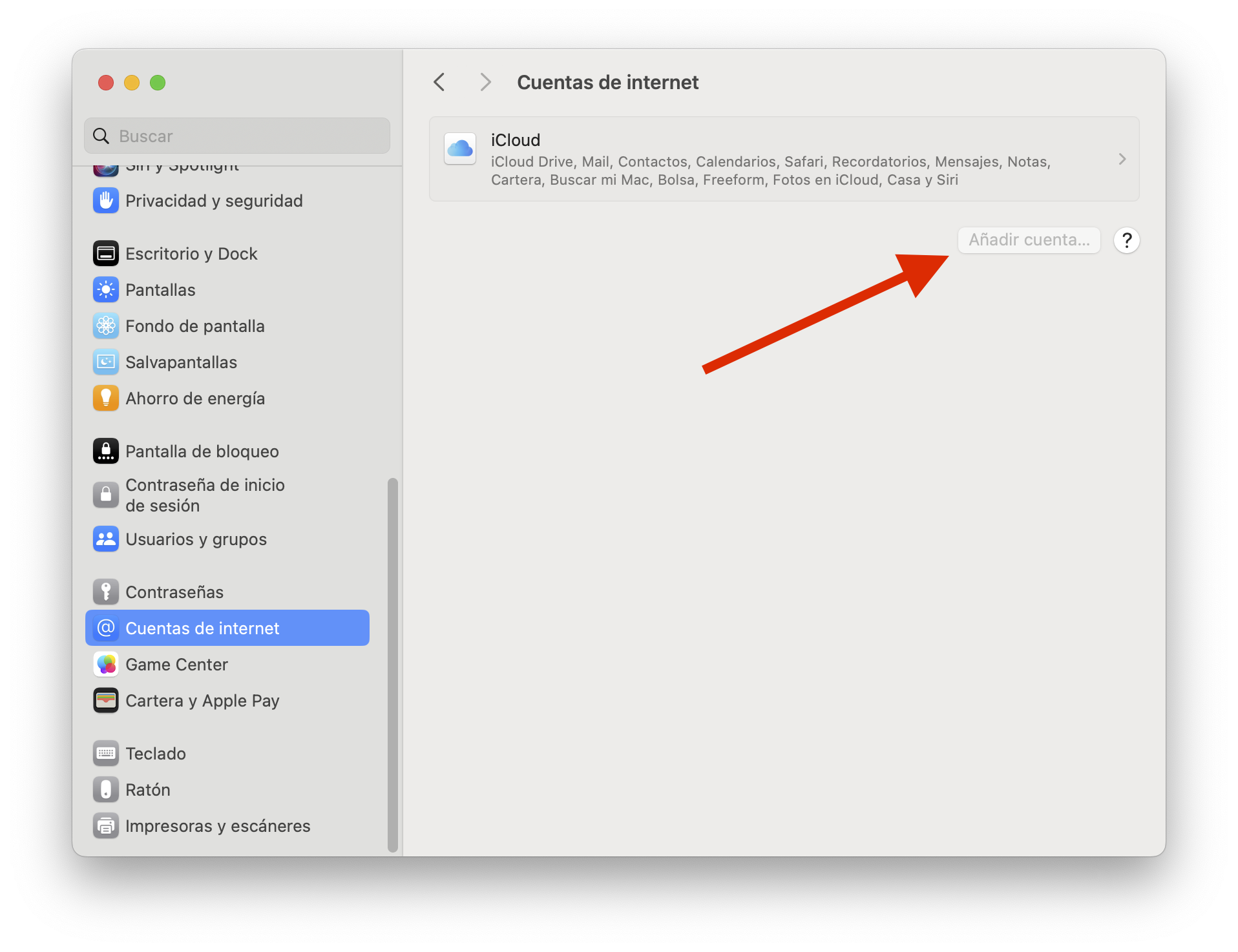Screen dimensions: 1238x952
Task: Click the Escritorio y Dock icon
Action: pos(106,254)
